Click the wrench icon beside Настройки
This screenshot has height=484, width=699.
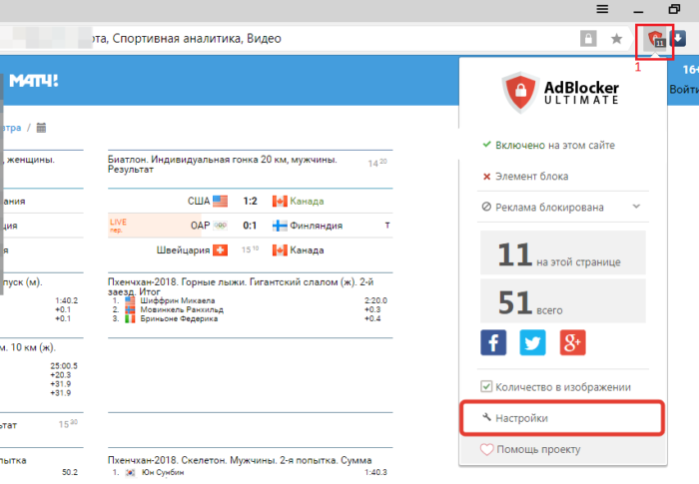486,417
